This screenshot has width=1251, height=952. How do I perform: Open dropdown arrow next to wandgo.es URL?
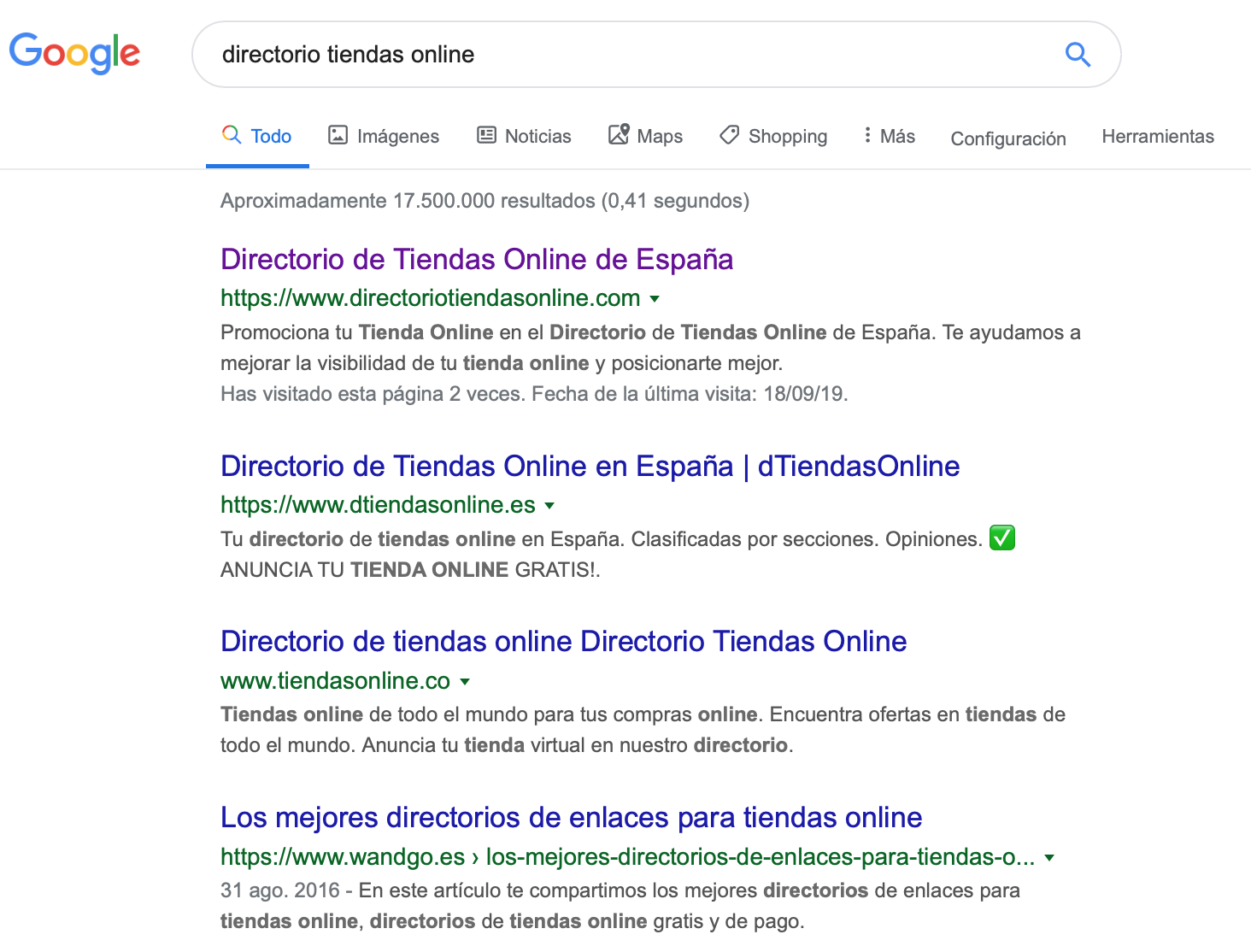click(1049, 858)
